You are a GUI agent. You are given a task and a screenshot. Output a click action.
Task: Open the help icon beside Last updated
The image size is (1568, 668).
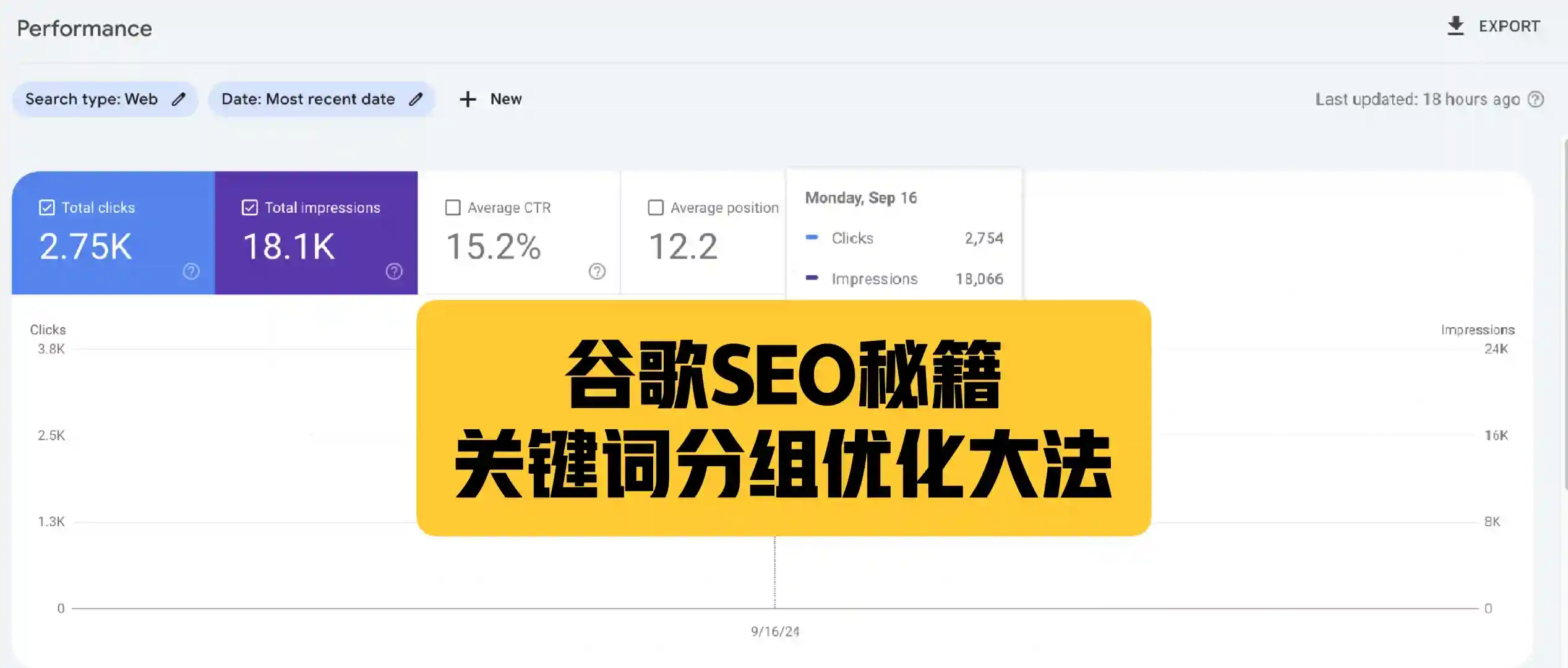[x=1536, y=100]
